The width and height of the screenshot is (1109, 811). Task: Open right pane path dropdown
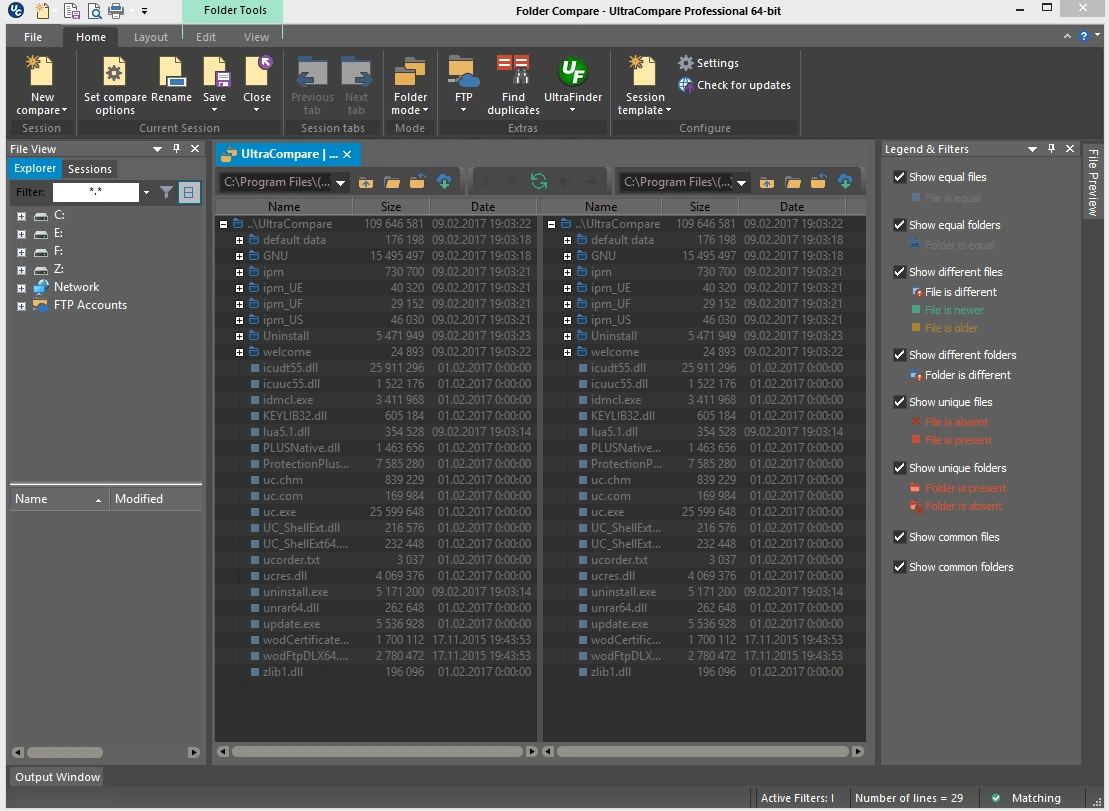coord(741,182)
